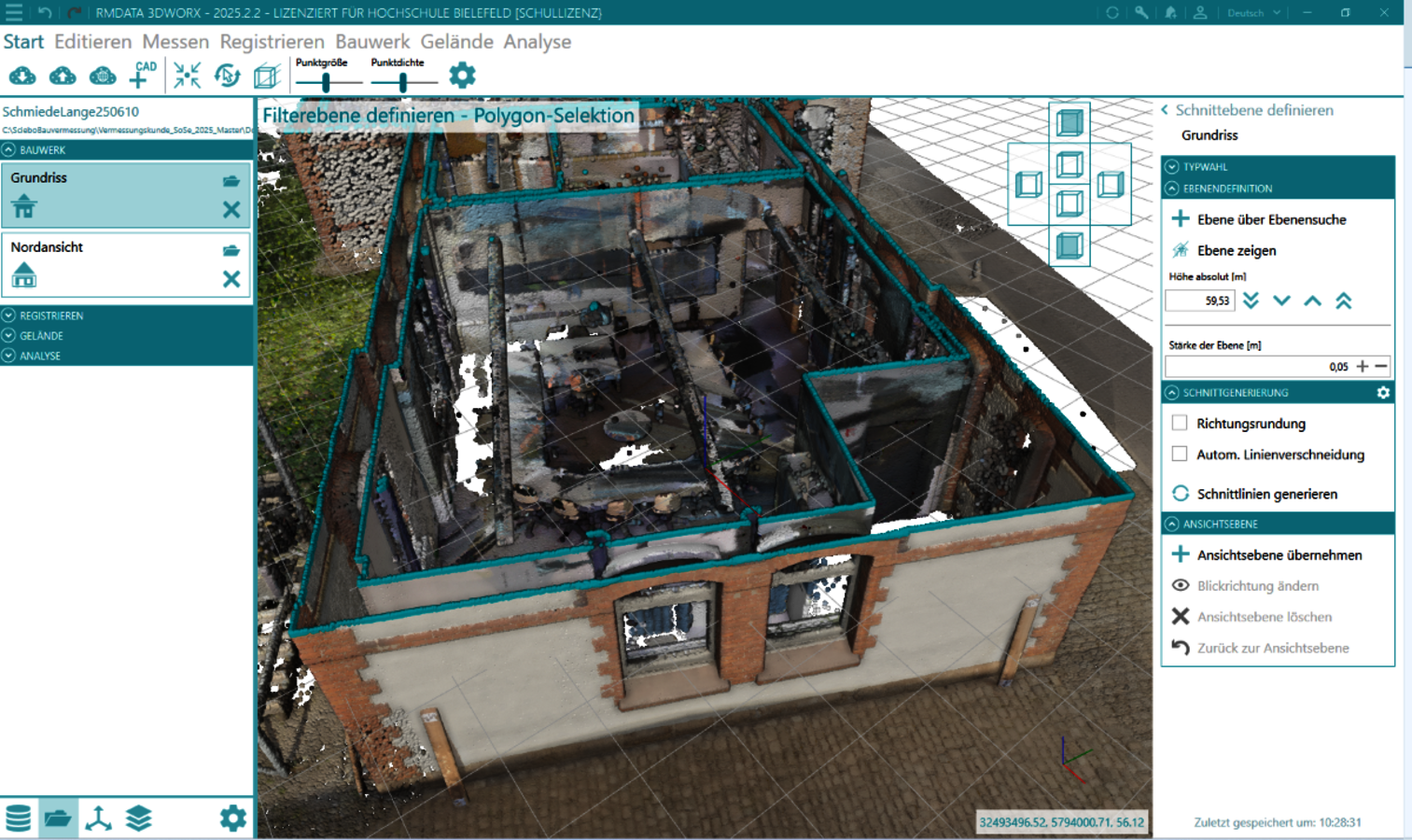This screenshot has width=1412, height=840.
Task: Expand the Registrieren section
Action: (51, 315)
